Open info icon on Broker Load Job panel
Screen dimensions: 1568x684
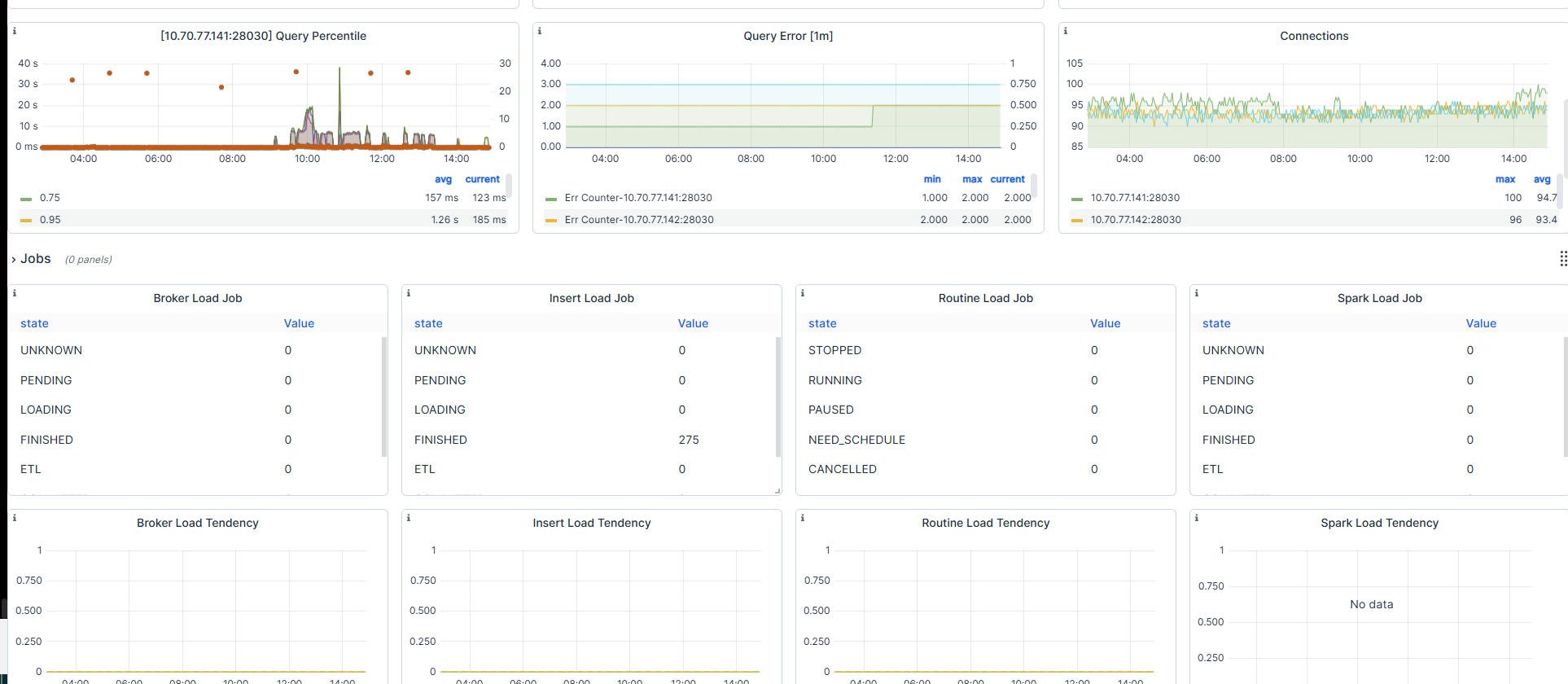point(15,293)
